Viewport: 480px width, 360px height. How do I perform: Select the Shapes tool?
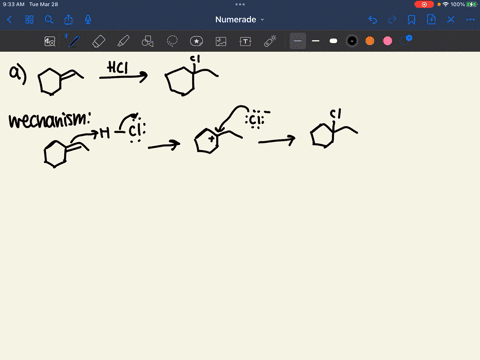[148, 41]
